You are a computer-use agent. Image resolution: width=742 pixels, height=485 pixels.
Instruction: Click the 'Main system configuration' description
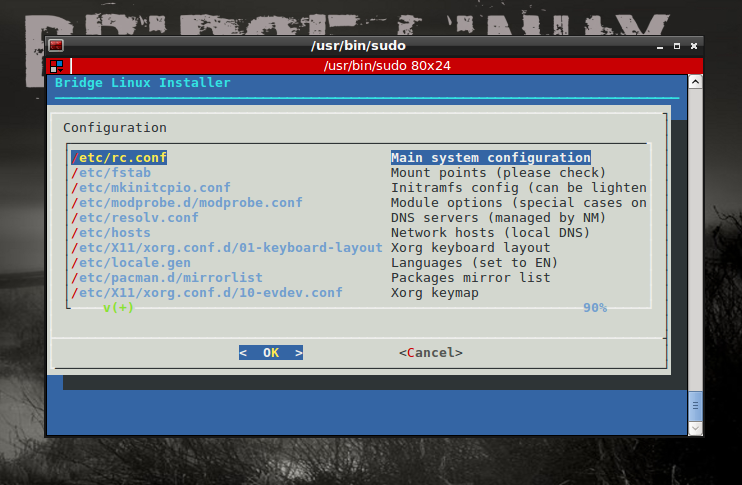coord(491,158)
